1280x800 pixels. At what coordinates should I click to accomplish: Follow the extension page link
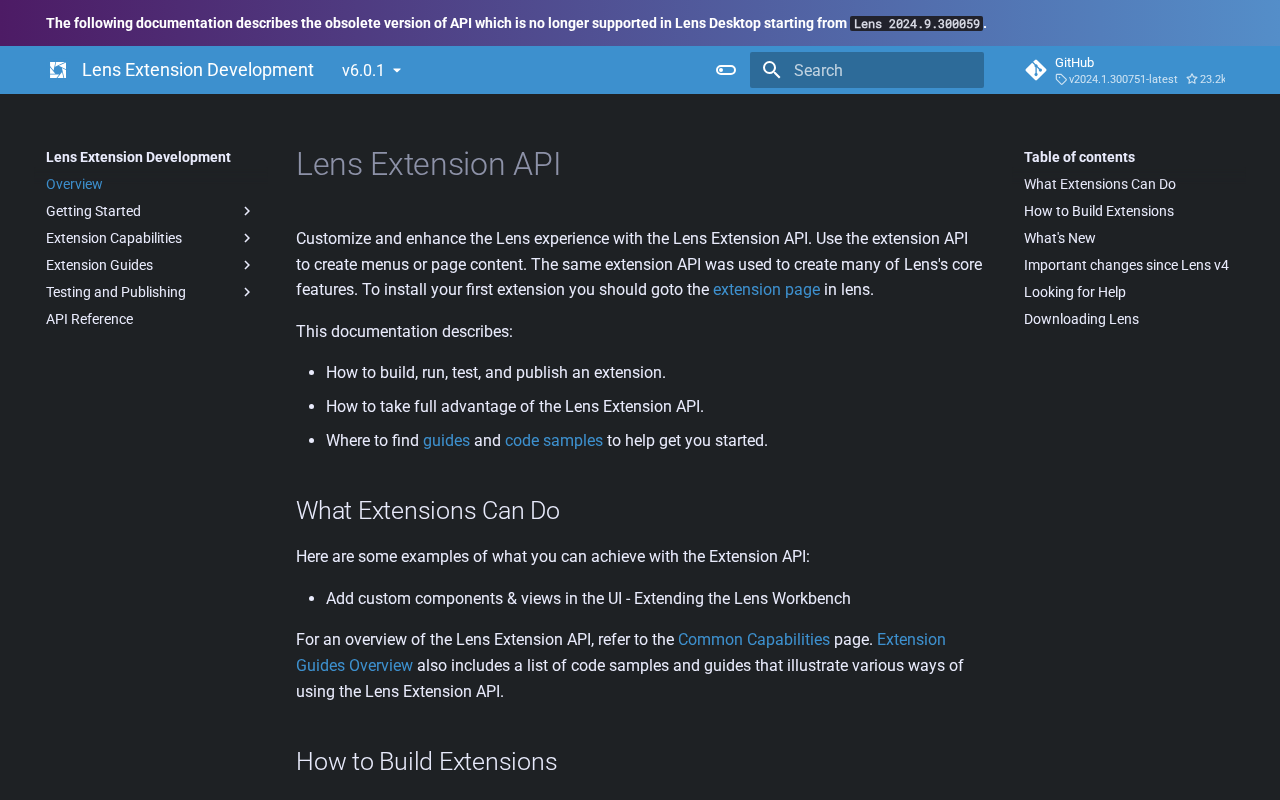pos(766,290)
